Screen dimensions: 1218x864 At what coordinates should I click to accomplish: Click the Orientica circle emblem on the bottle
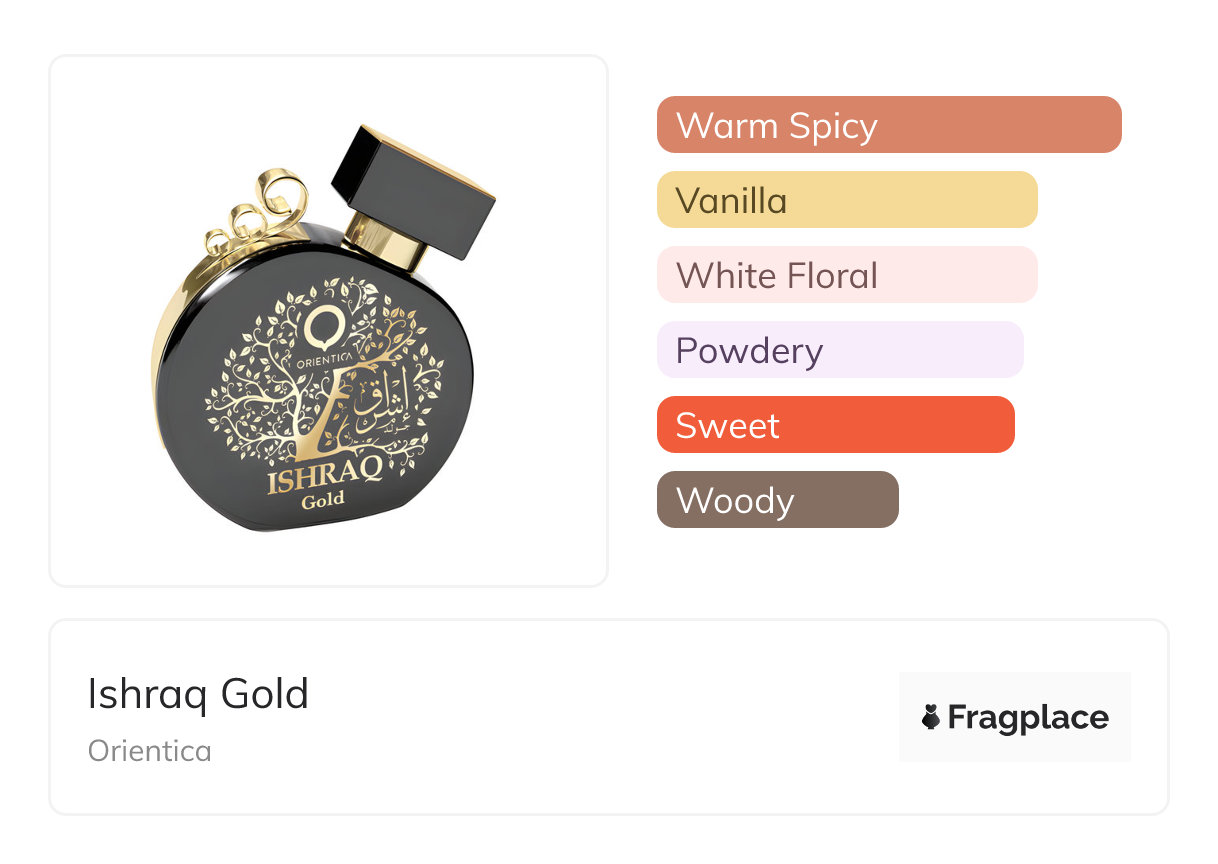pyautogui.click(x=321, y=326)
